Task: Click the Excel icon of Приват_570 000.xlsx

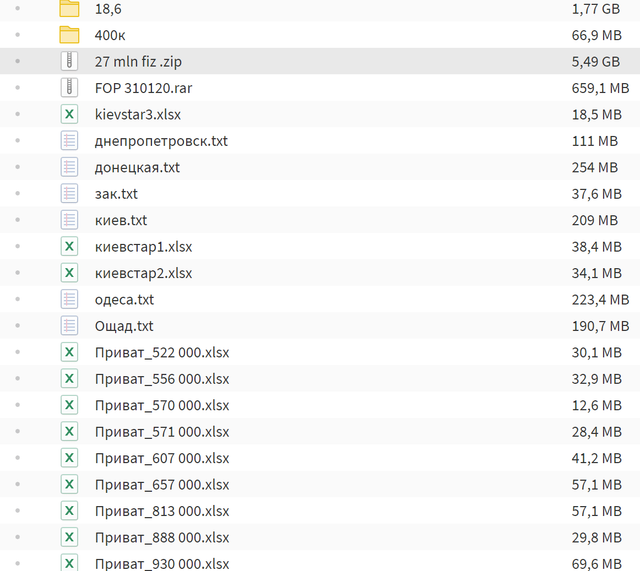Action: pos(69,405)
